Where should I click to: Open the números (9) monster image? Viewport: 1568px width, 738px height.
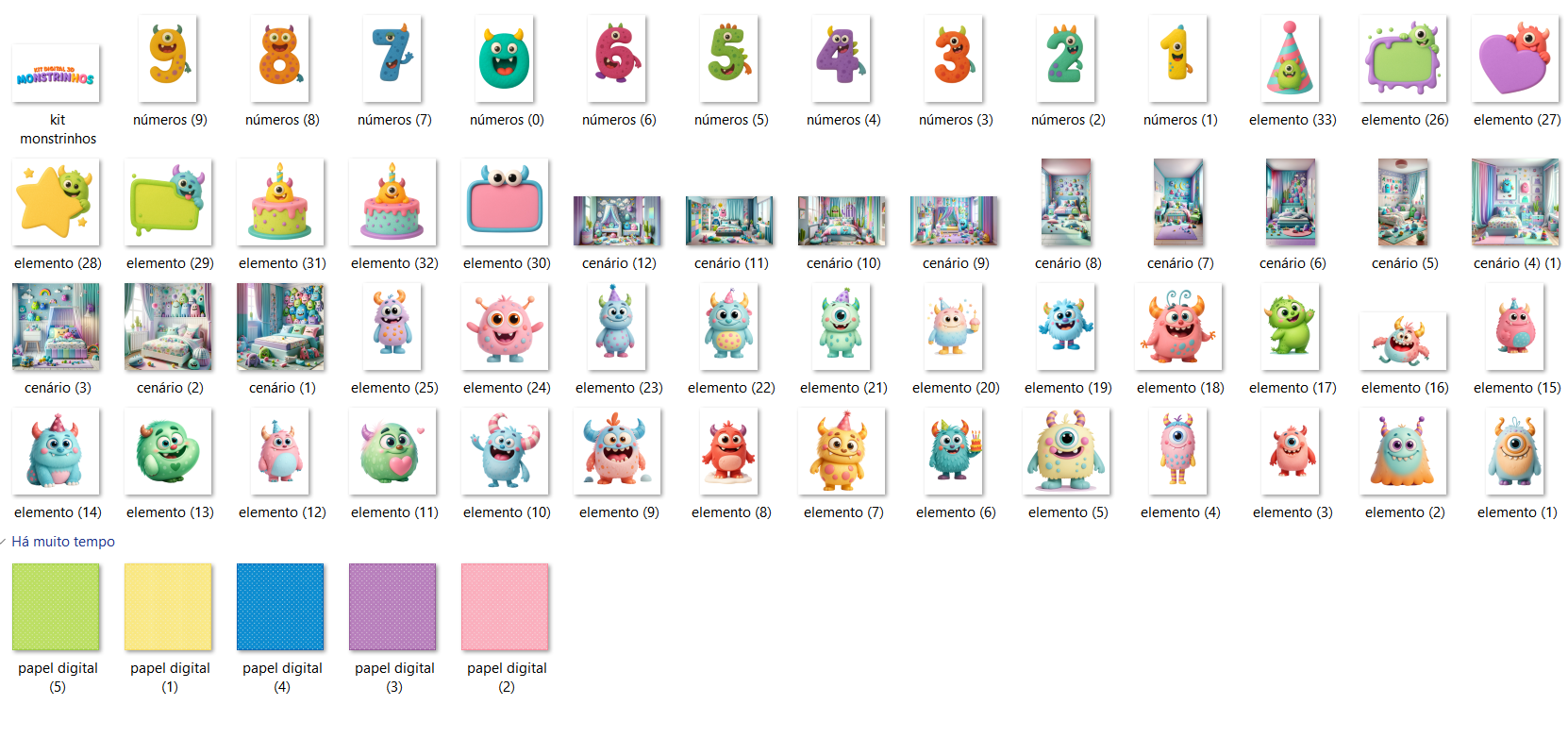pos(168,59)
